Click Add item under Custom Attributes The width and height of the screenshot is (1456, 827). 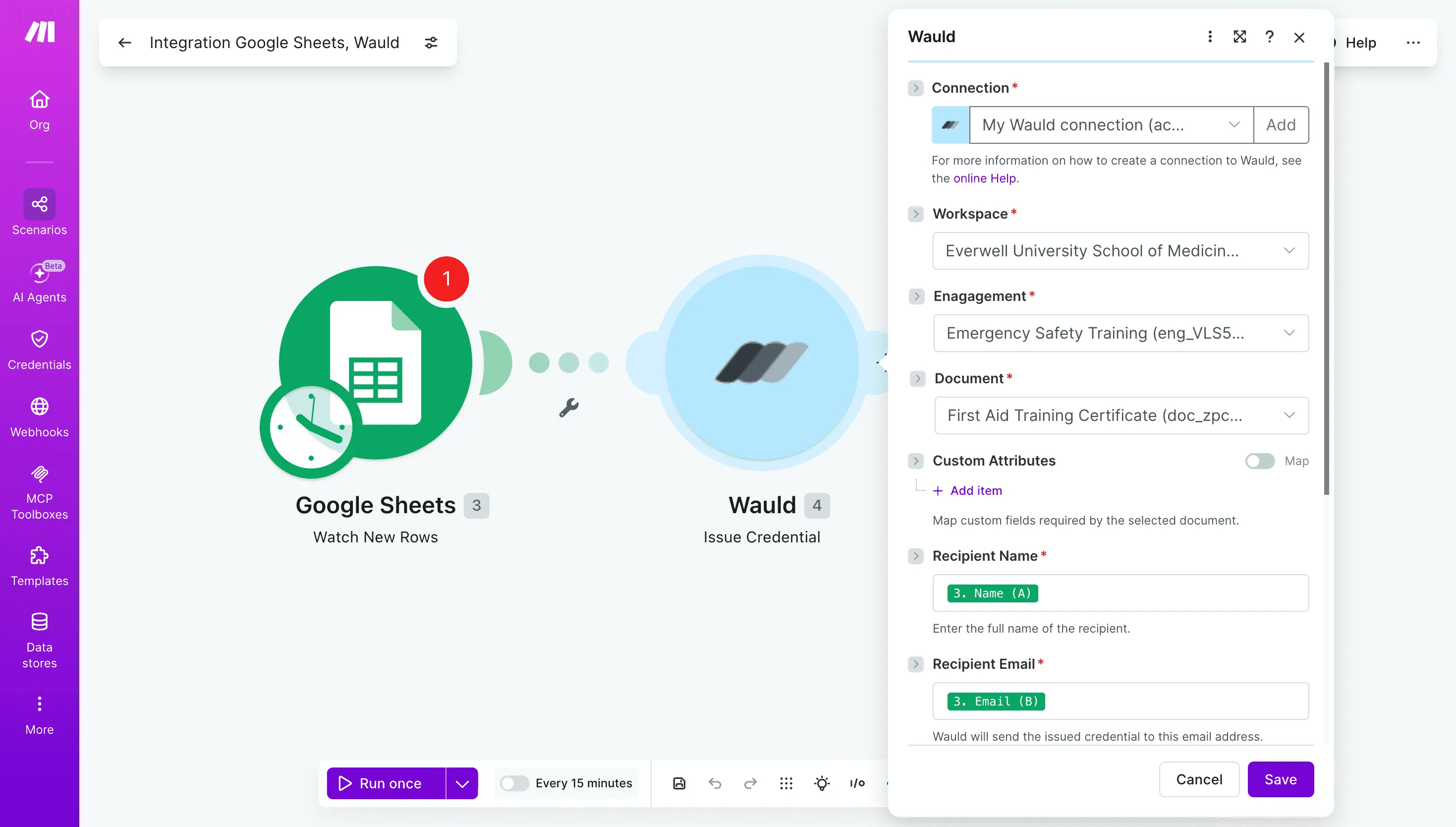point(968,491)
